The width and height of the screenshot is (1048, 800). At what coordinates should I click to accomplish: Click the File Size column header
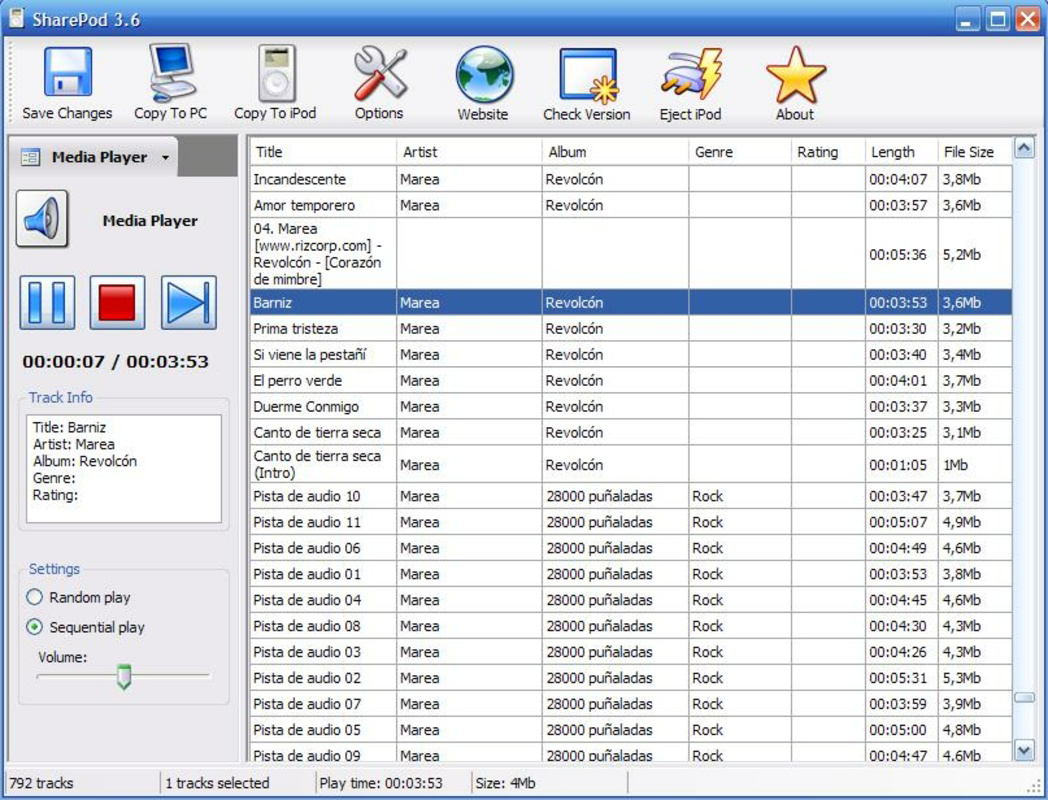coord(969,152)
